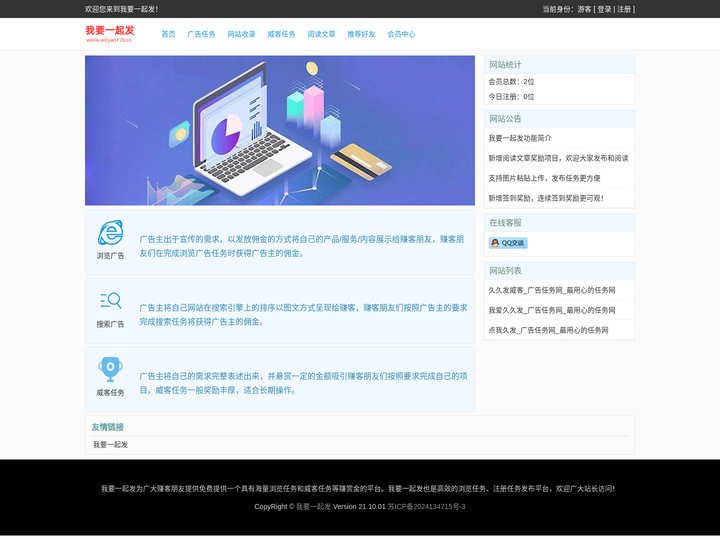Click the 网站统计 panel header
Screen dimensions: 720x540
(559, 65)
